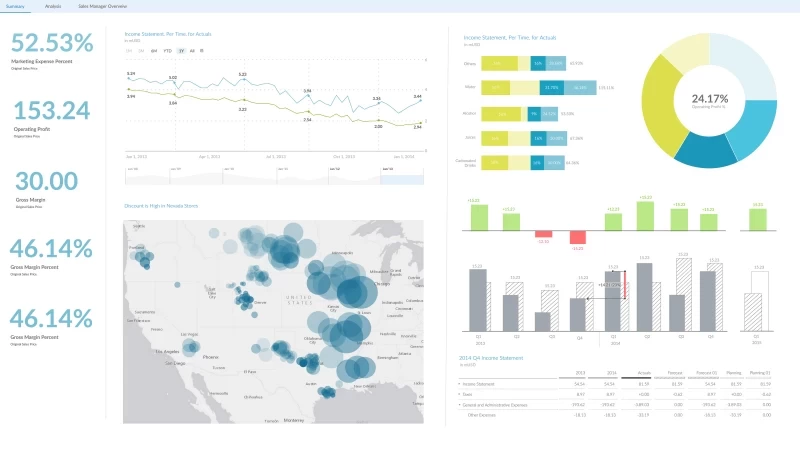
Task: Click the Other Expenses row label
Action: 482,415
